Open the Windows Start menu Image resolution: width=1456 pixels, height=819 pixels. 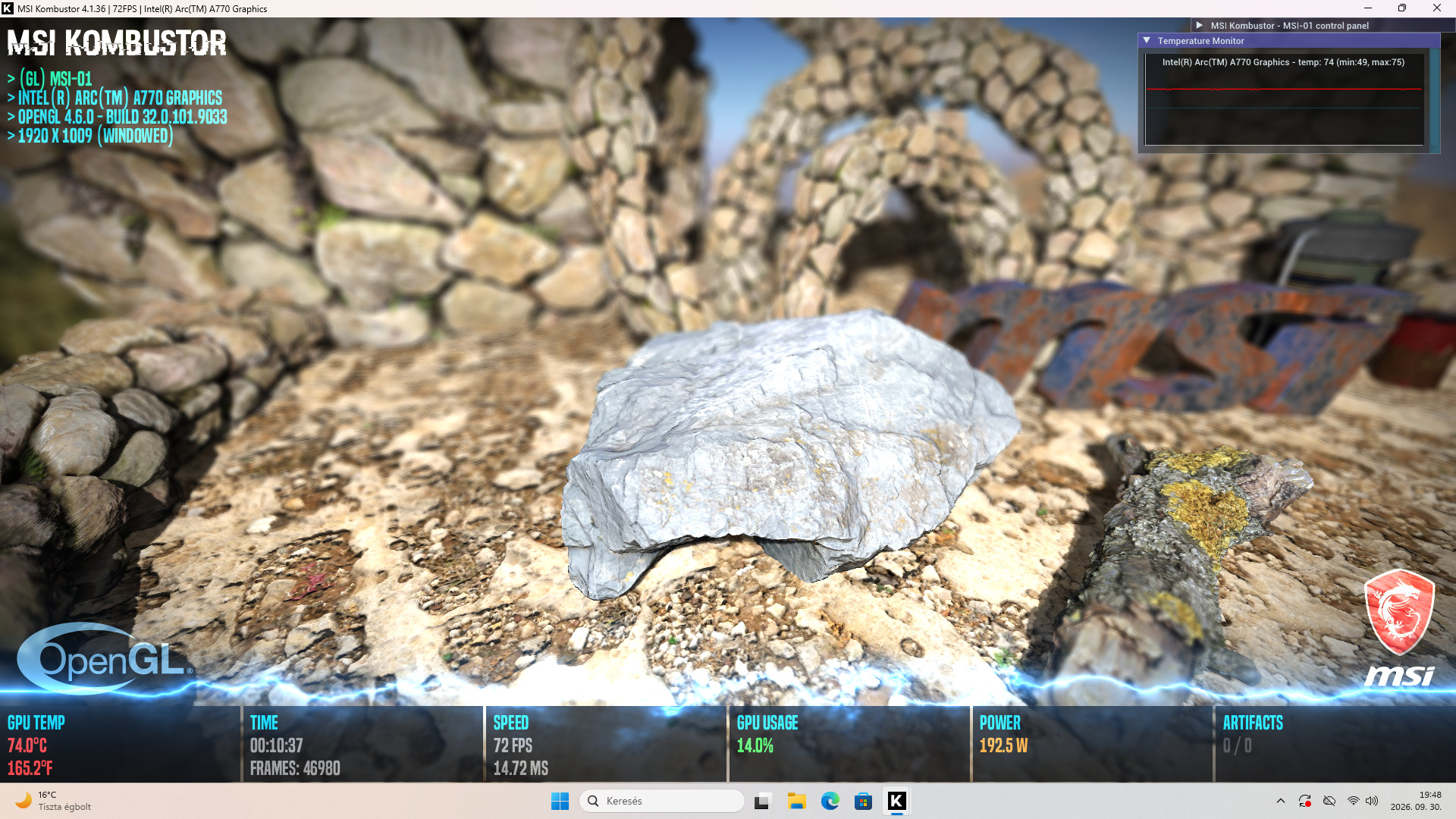pyautogui.click(x=560, y=801)
